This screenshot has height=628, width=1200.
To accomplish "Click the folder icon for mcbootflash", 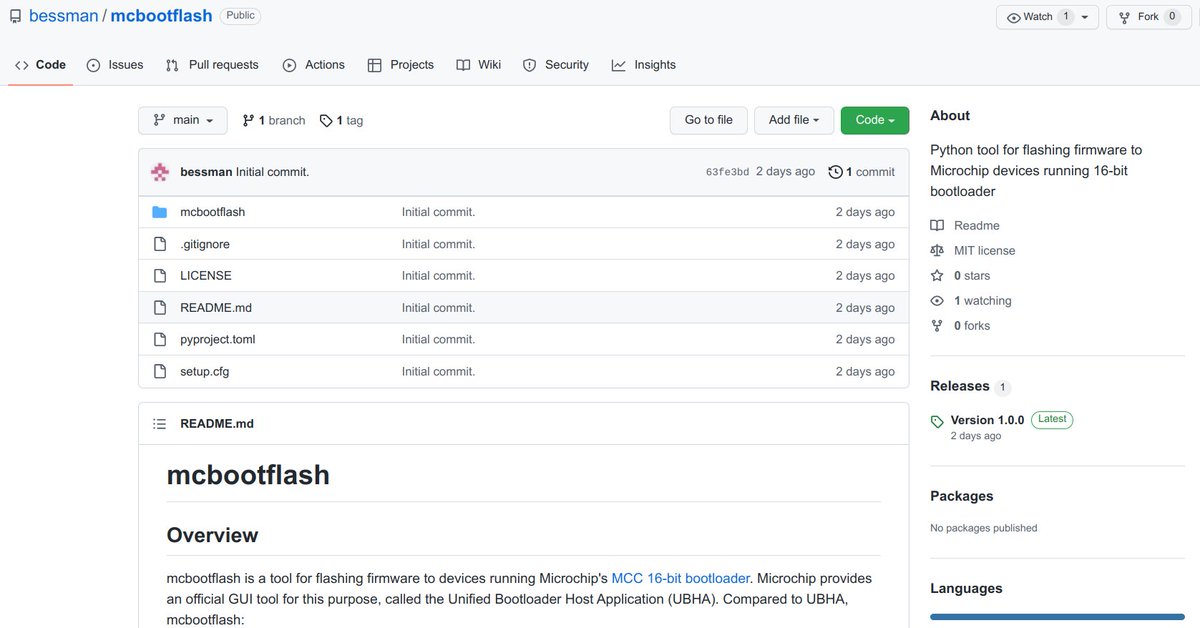I will 159,212.
